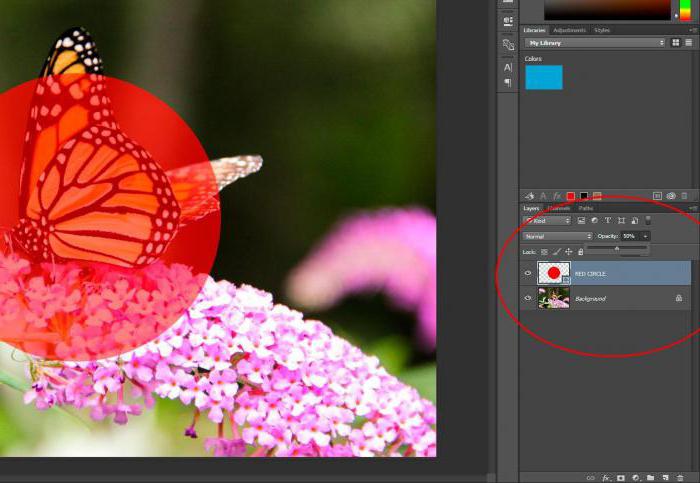Switch library to list view
The height and width of the screenshot is (483, 700).
coord(688,42)
